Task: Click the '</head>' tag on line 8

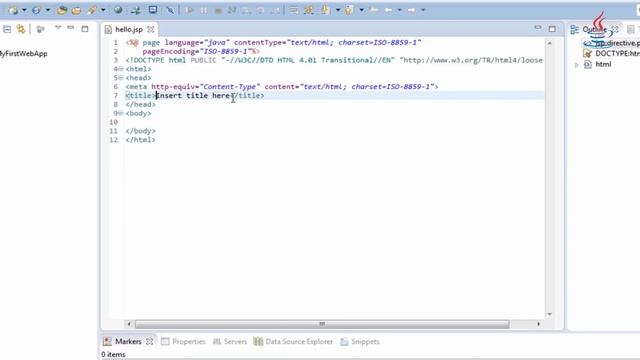Action: [140, 104]
